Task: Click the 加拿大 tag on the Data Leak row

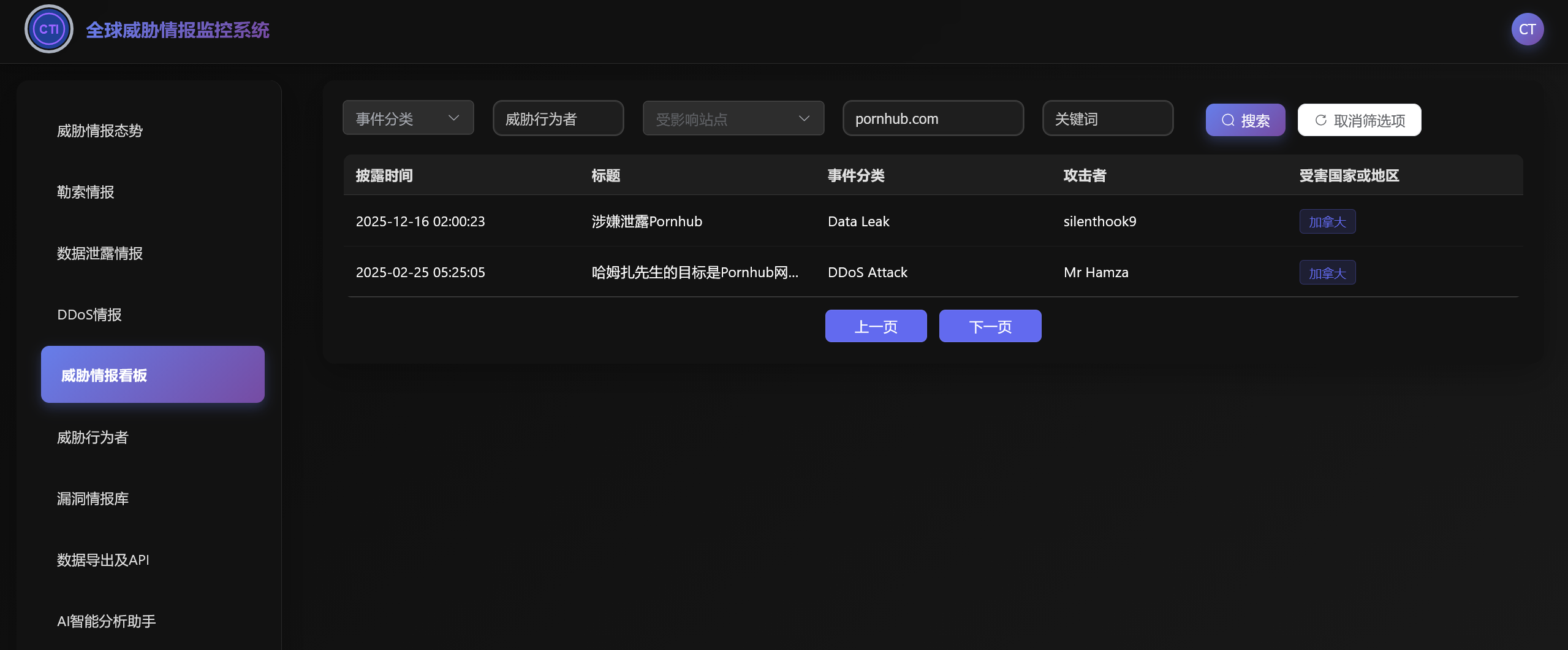Action: (1327, 221)
